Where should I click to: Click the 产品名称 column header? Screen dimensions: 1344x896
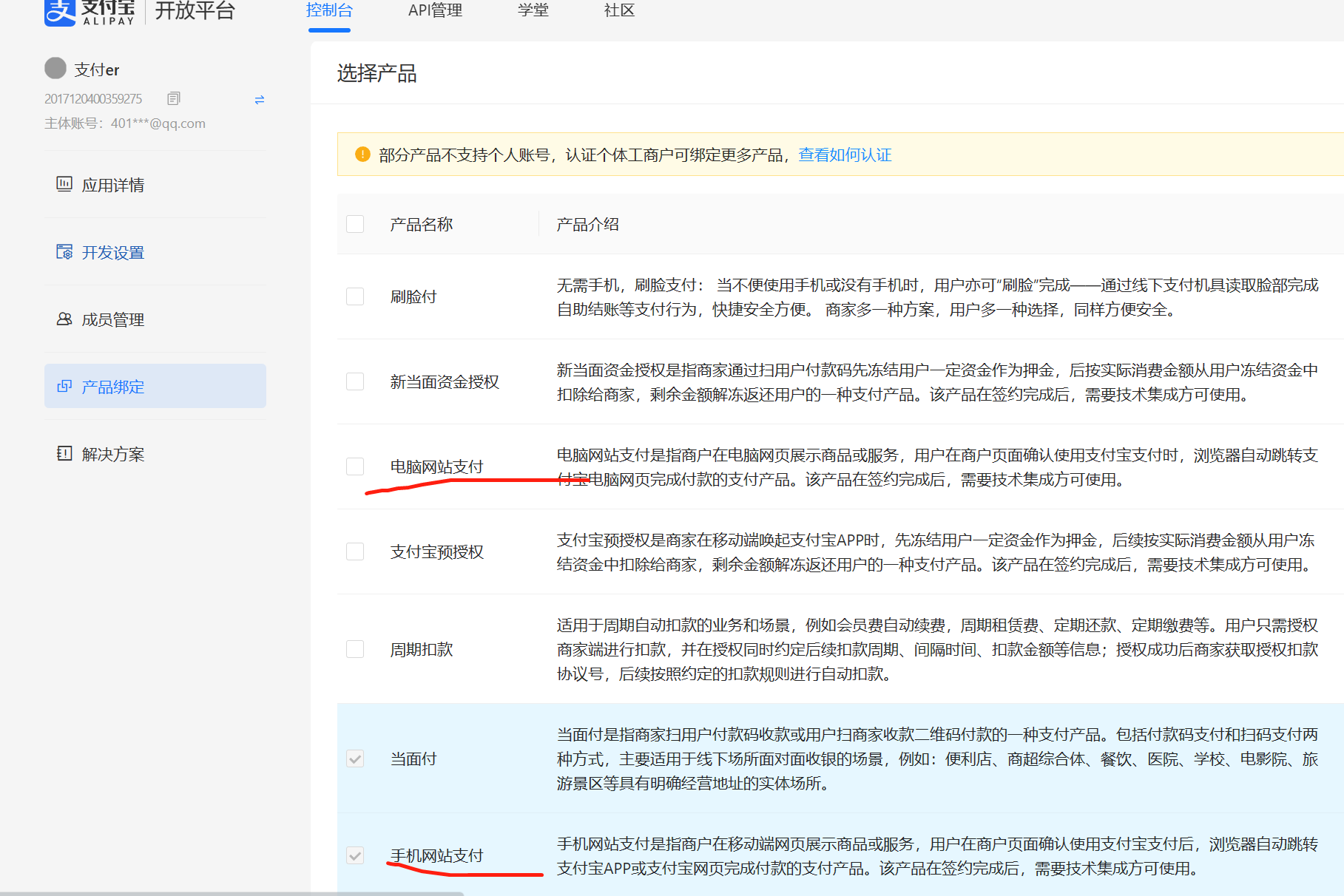click(x=421, y=224)
